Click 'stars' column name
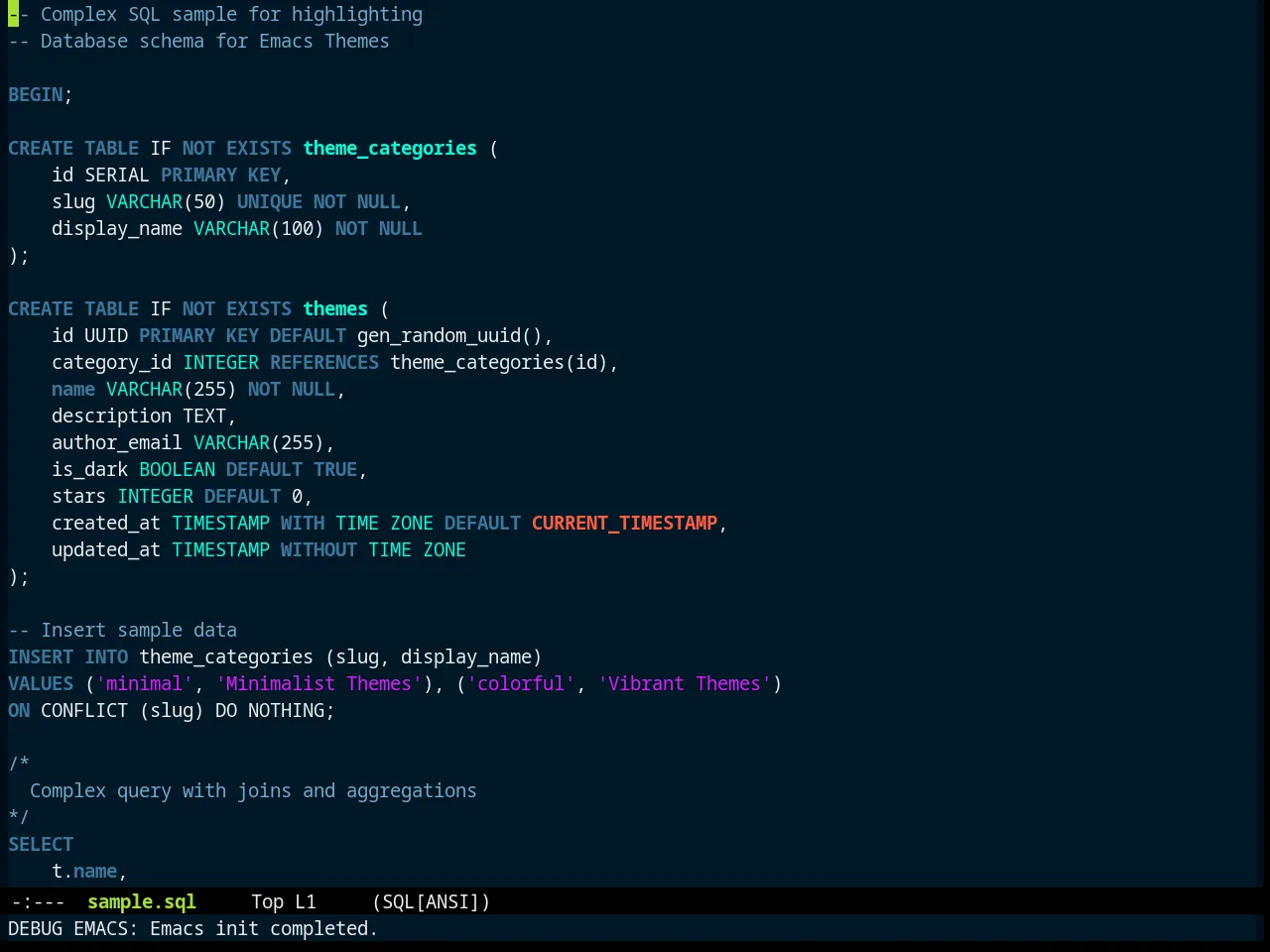 [x=78, y=496]
